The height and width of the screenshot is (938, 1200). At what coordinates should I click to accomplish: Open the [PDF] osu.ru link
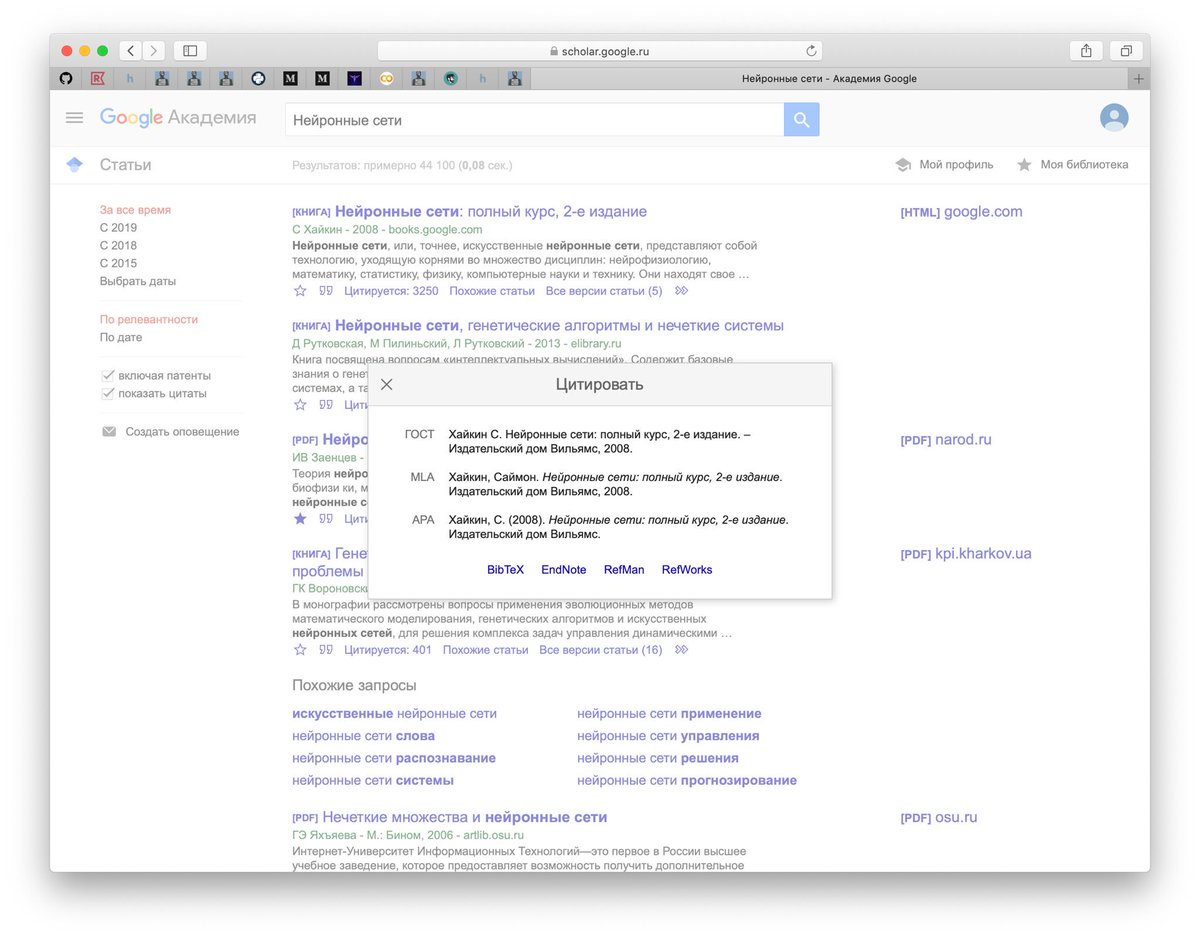(939, 818)
